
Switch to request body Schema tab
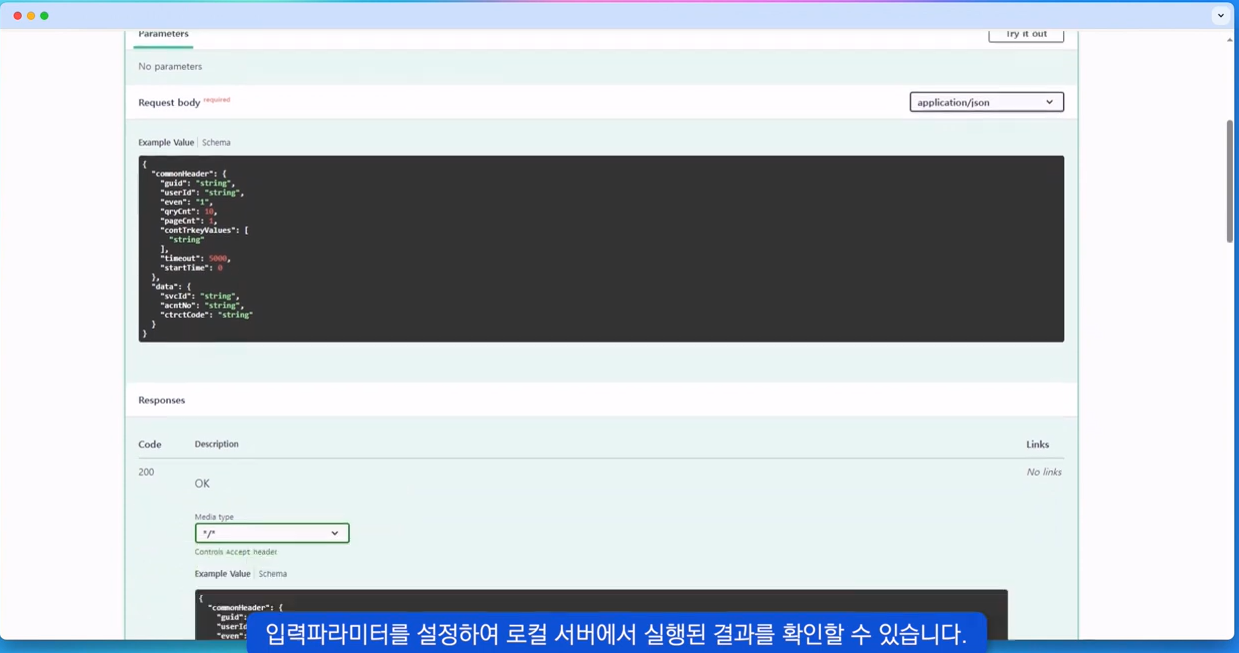point(216,142)
